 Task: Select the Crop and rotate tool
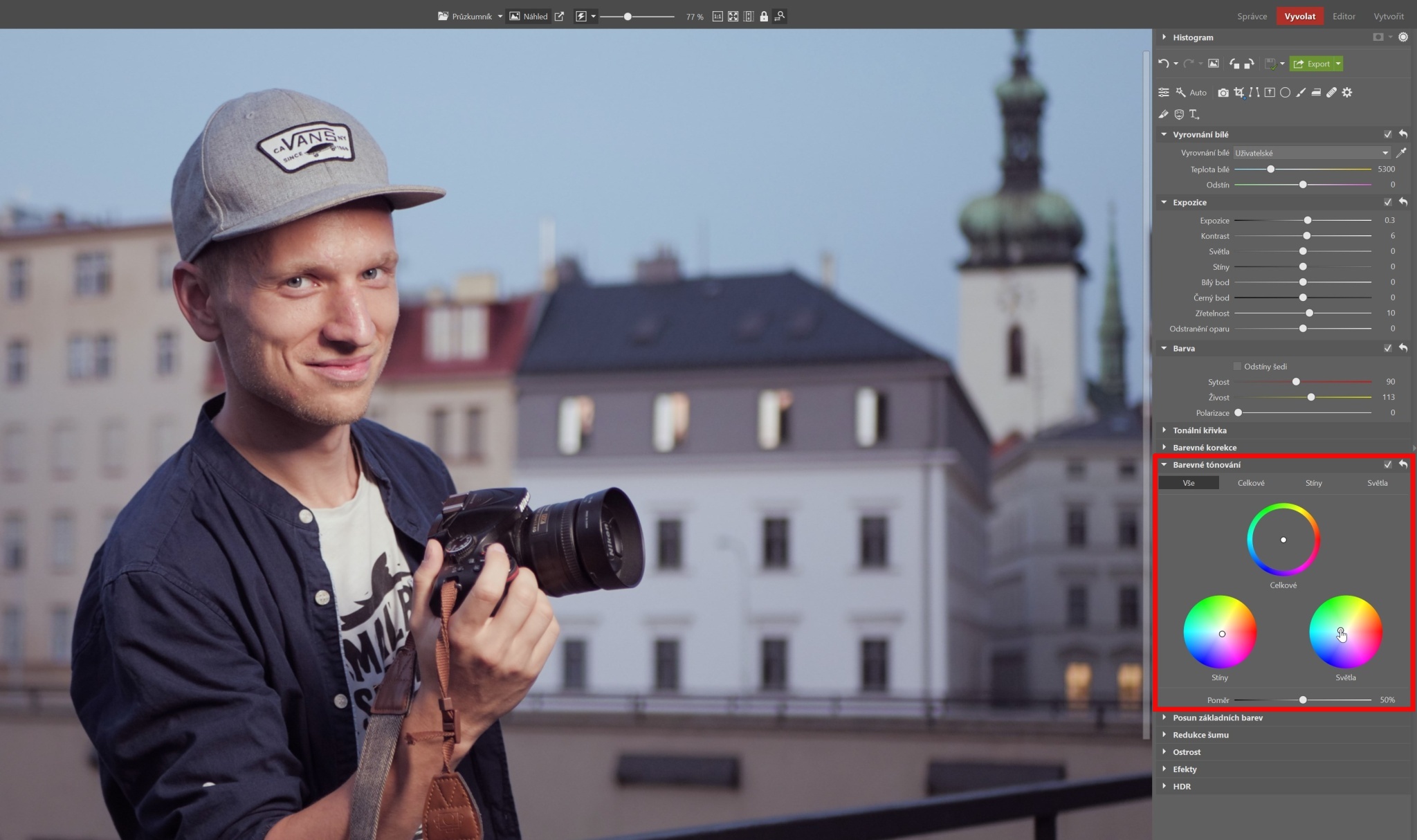point(1239,92)
